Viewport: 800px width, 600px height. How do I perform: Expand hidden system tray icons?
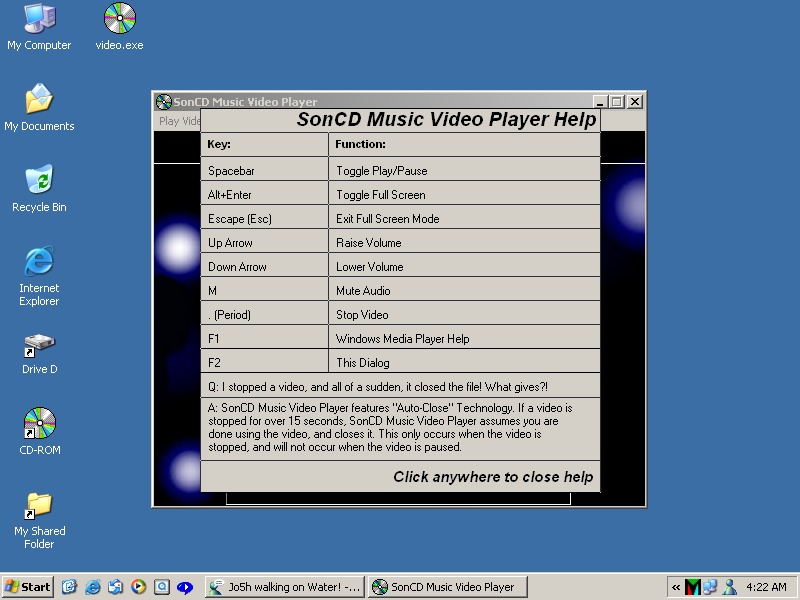click(676, 587)
